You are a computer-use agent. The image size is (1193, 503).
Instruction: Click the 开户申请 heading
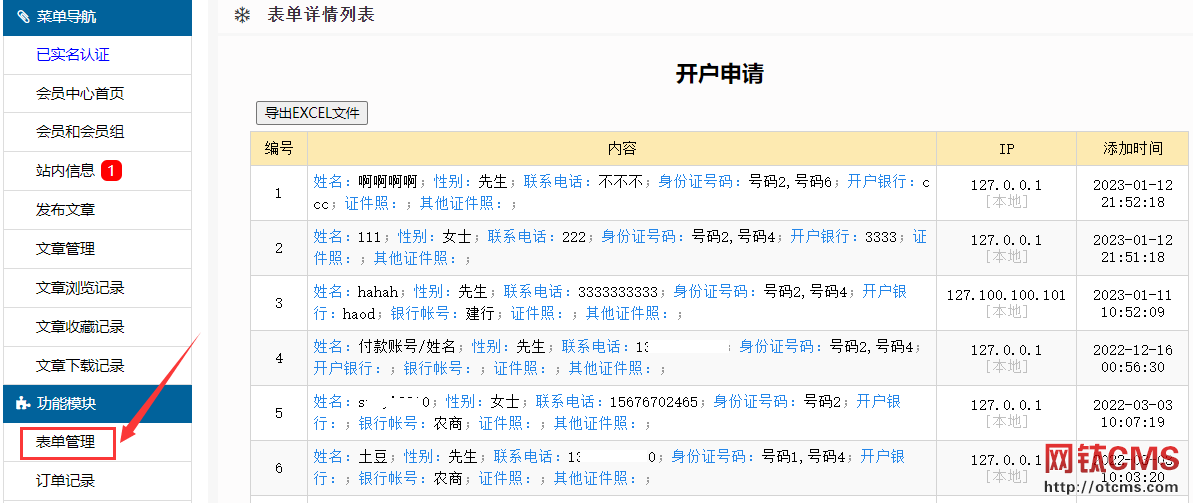click(719, 74)
